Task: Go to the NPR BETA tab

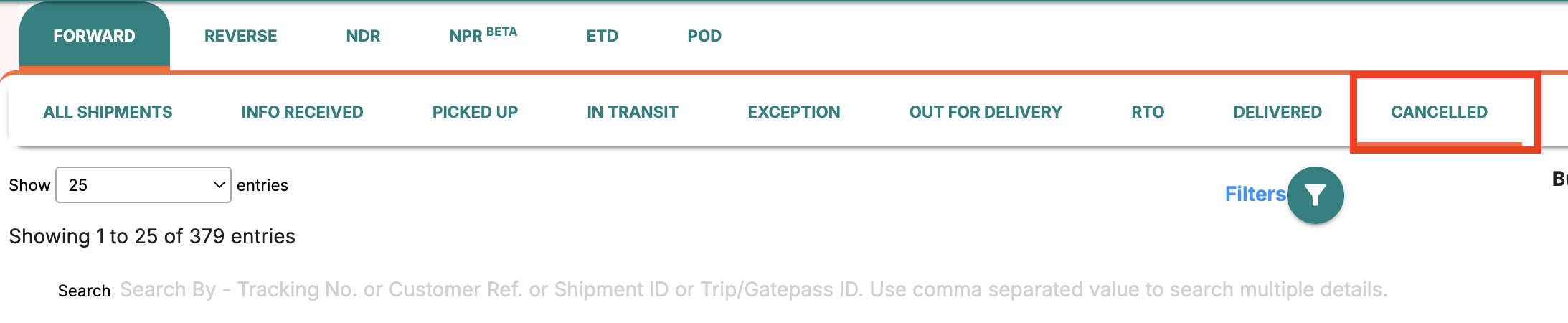Action: 483,35
